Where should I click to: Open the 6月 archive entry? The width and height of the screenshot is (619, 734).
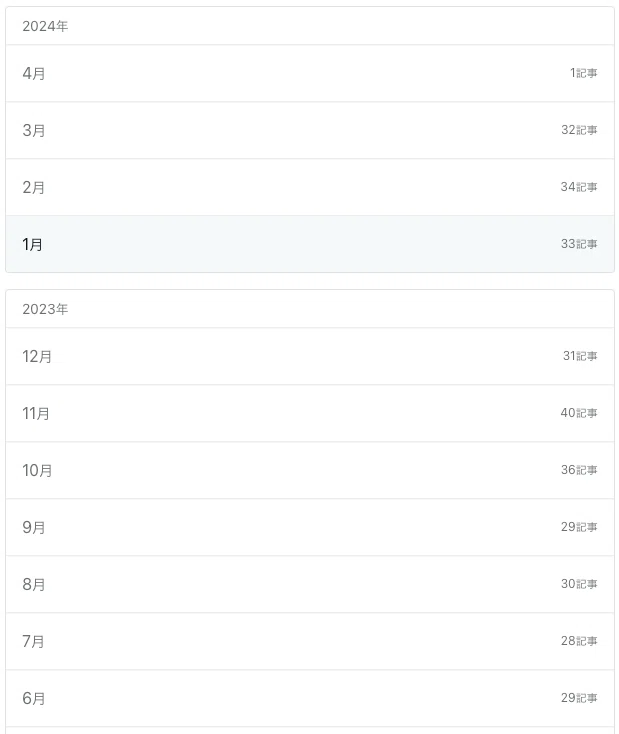(x=310, y=698)
